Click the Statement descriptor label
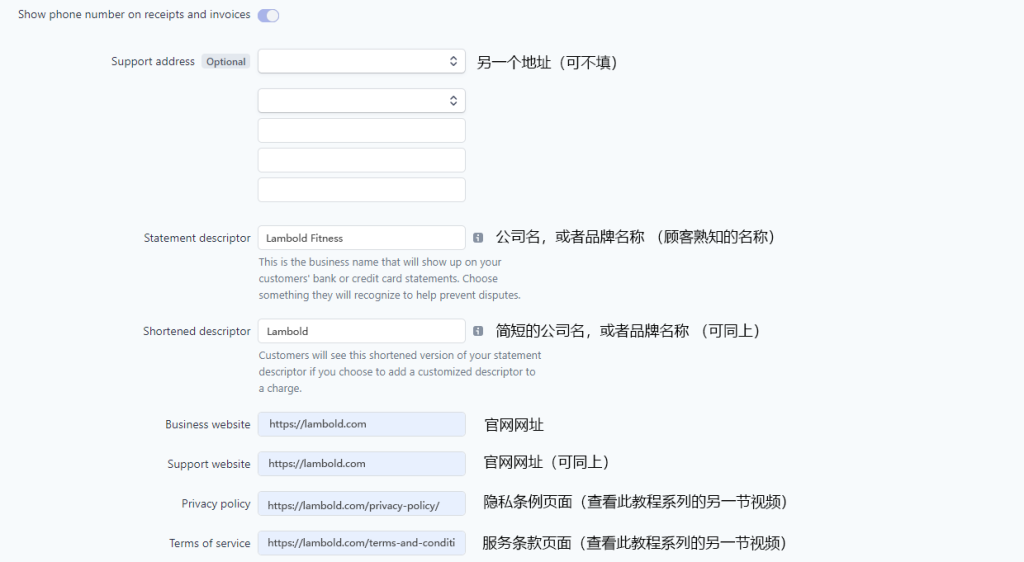The image size is (1024, 562). click(197, 238)
